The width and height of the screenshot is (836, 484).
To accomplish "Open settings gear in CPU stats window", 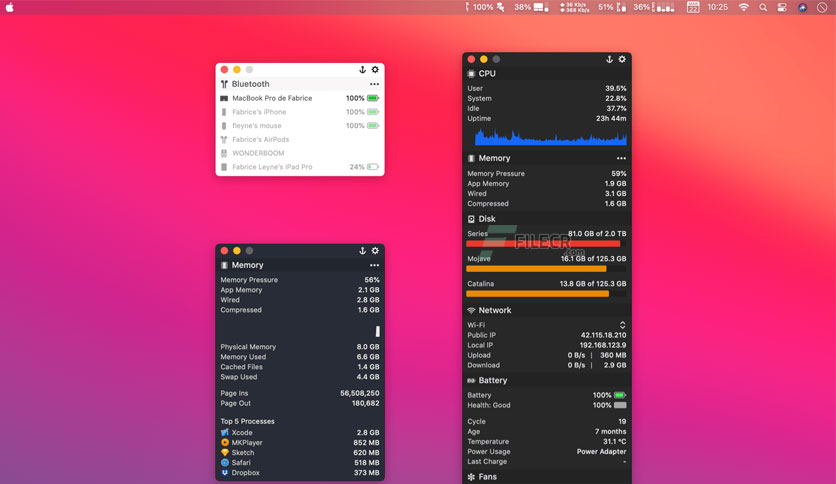I will click(x=622, y=59).
